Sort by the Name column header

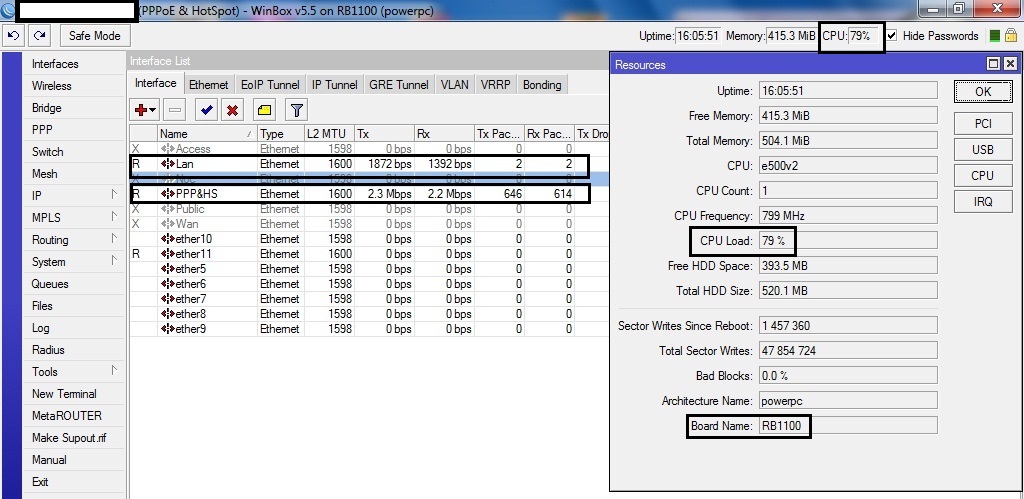[207, 133]
